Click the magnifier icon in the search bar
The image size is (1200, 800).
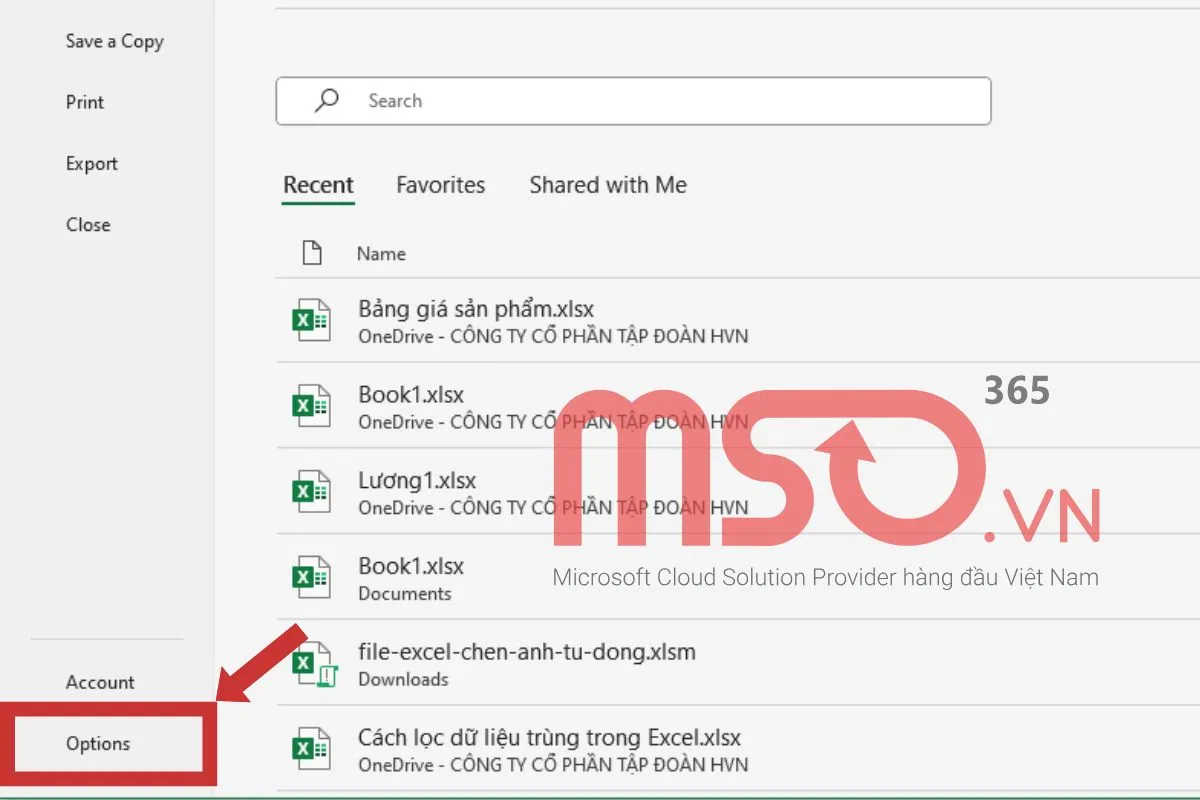[x=328, y=100]
